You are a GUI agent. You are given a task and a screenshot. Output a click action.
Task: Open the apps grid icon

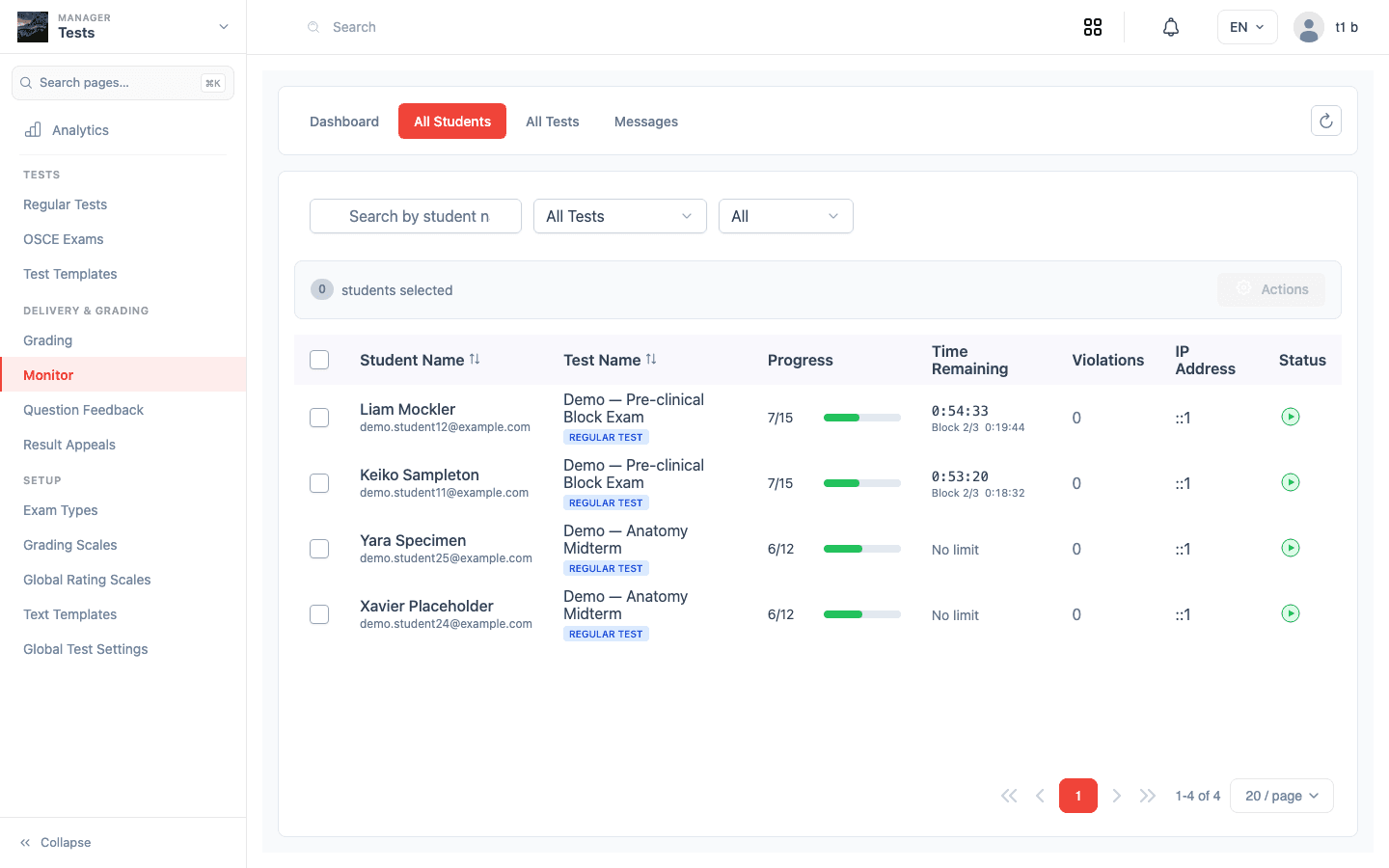[1093, 27]
